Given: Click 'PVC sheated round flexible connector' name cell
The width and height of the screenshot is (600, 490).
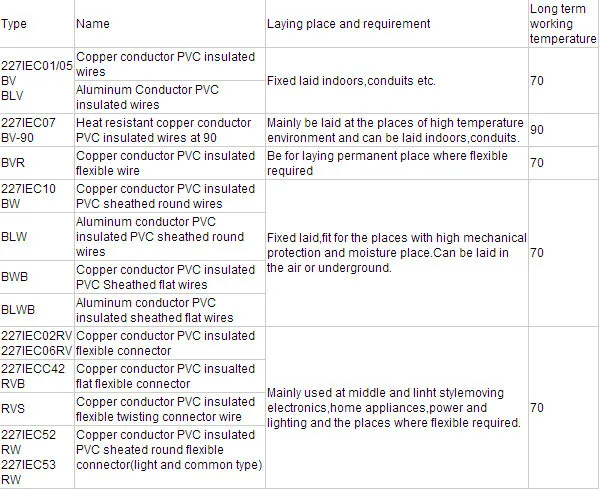Looking at the screenshot, I should pyautogui.click(x=170, y=457).
